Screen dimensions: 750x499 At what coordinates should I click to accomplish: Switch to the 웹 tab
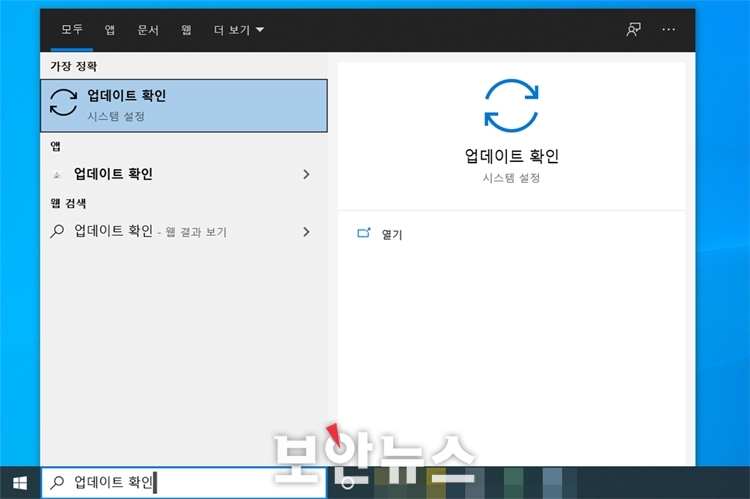[x=186, y=30]
